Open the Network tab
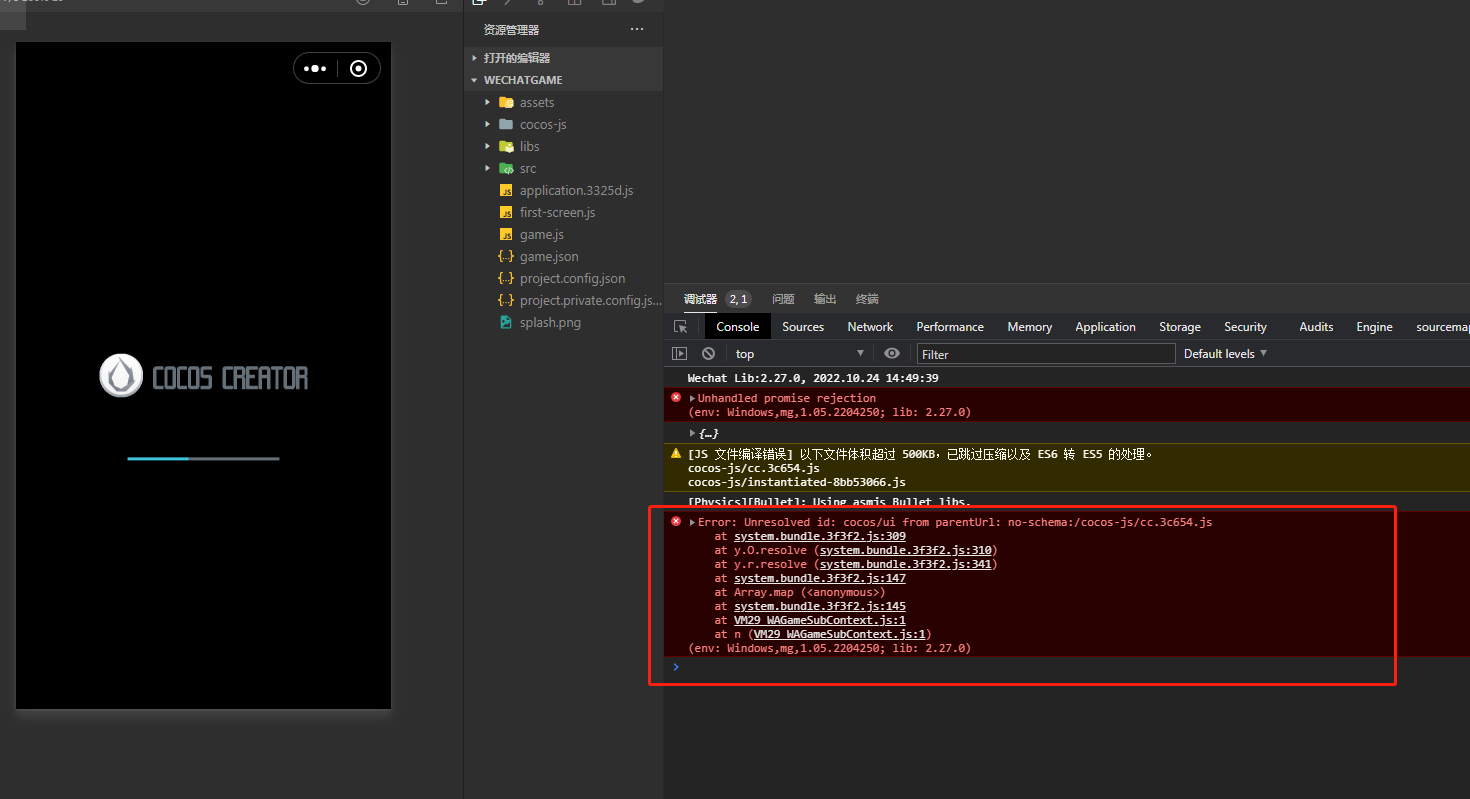 point(870,327)
